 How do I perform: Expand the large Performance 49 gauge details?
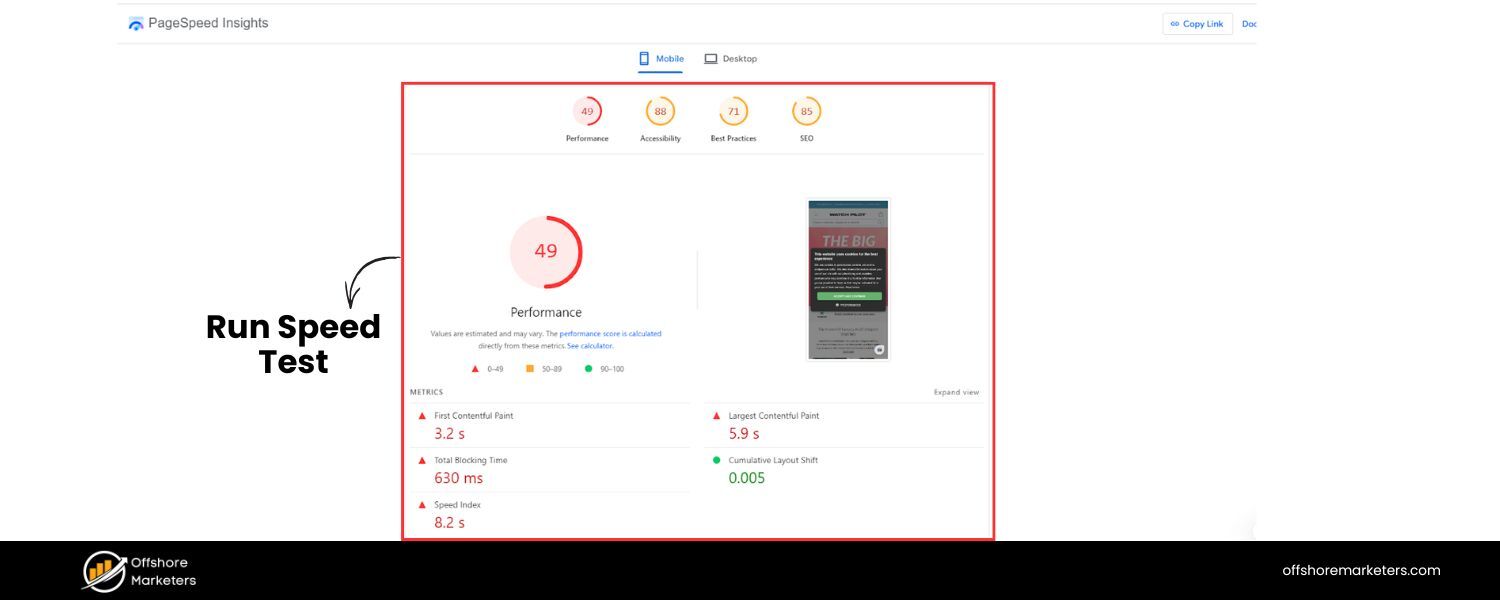pyautogui.click(x=546, y=252)
